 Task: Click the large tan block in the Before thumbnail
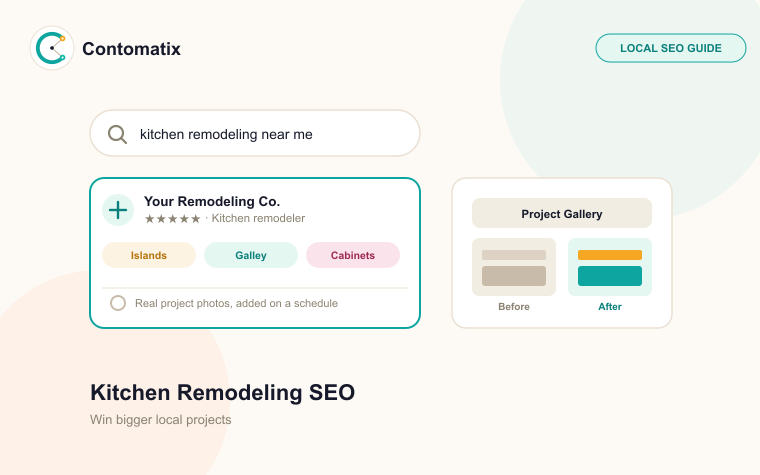[x=514, y=276]
